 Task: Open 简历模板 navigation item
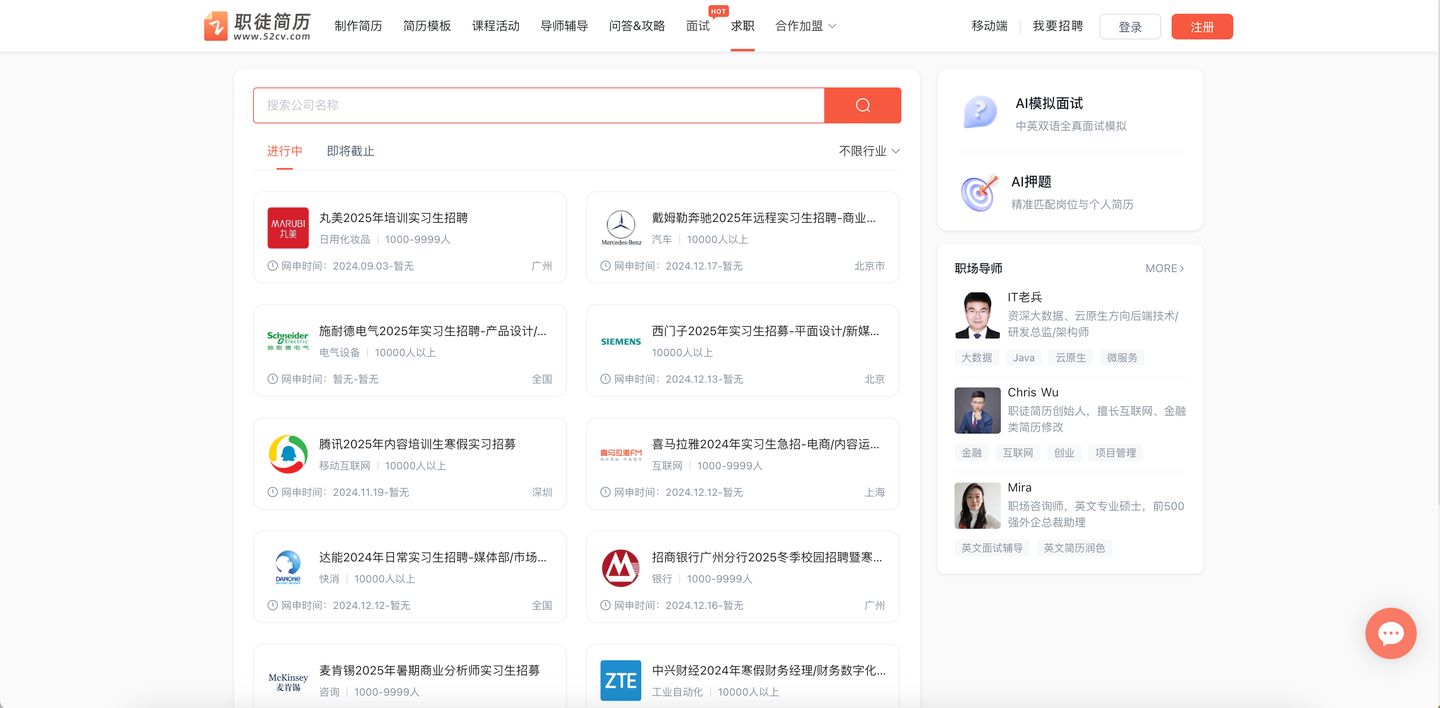pyautogui.click(x=427, y=26)
